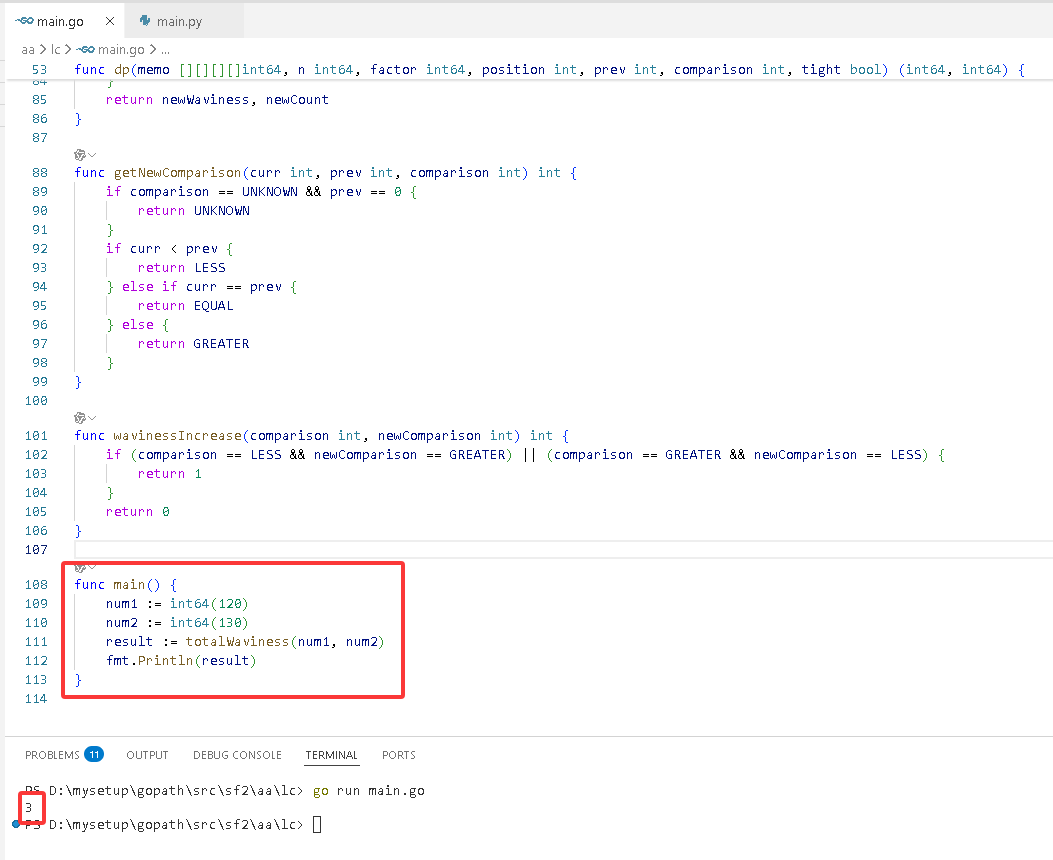Click the code lens icon above wavinessIncrease
1053x860 pixels.
pyautogui.click(x=80, y=418)
